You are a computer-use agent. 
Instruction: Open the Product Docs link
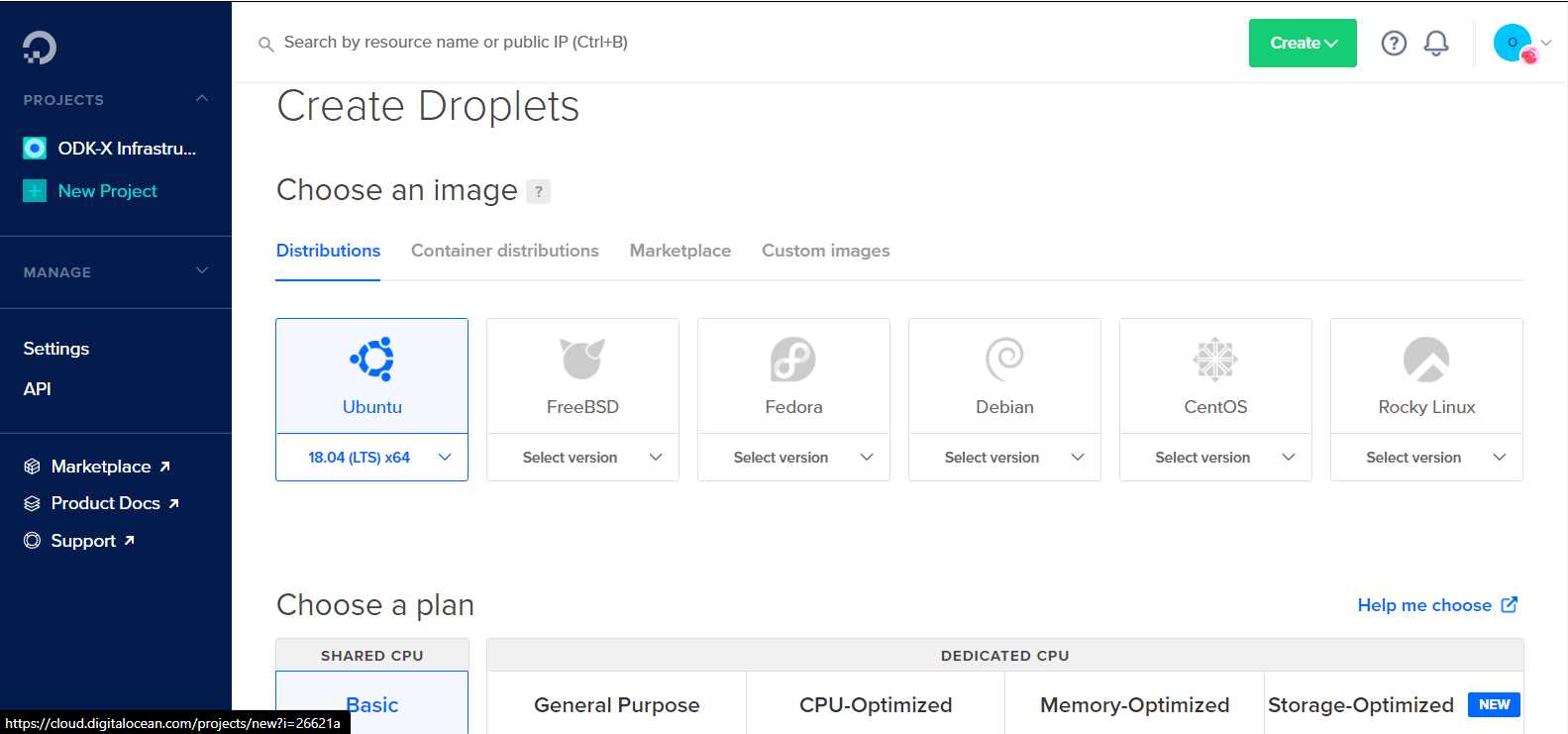106,503
